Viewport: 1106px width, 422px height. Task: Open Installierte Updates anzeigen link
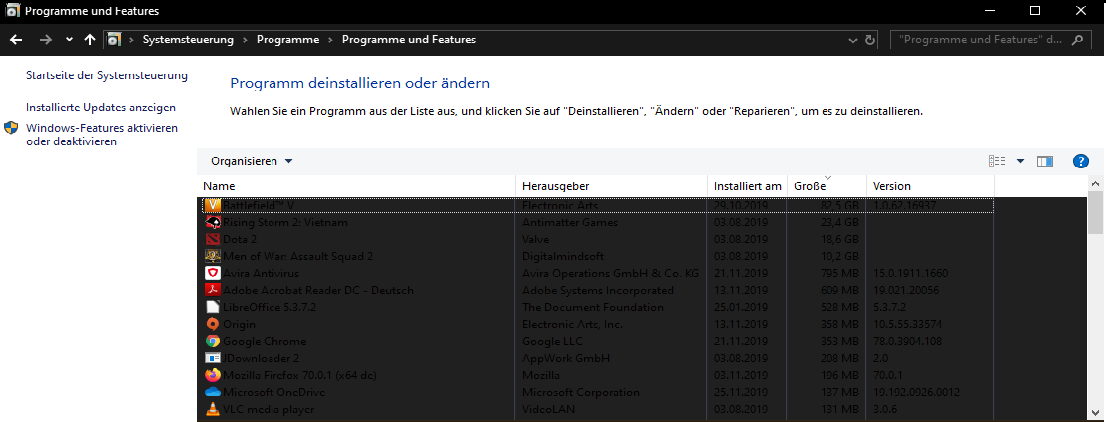pyautogui.click(x=101, y=107)
